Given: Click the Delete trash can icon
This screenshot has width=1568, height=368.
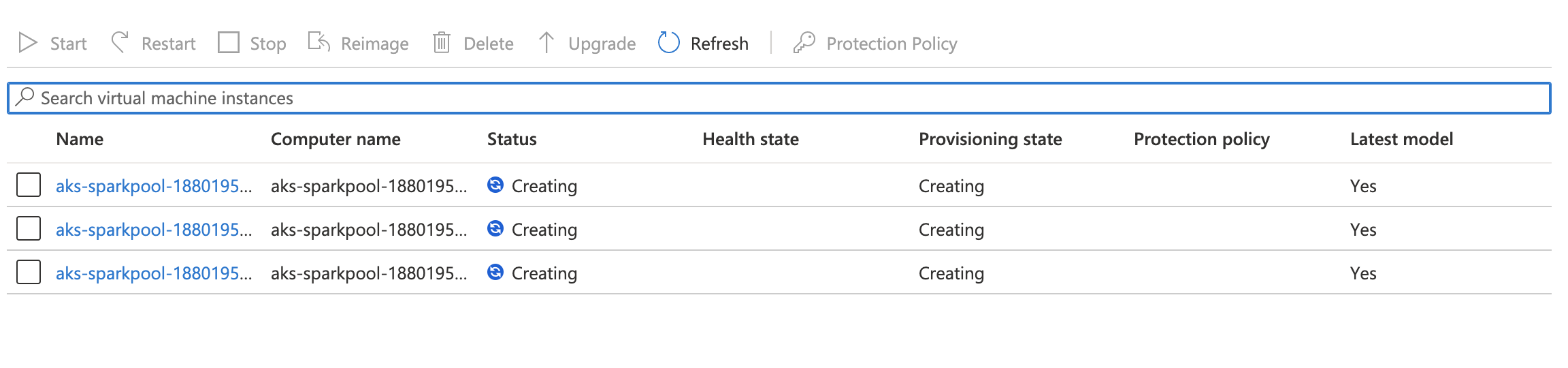Looking at the screenshot, I should click(442, 43).
